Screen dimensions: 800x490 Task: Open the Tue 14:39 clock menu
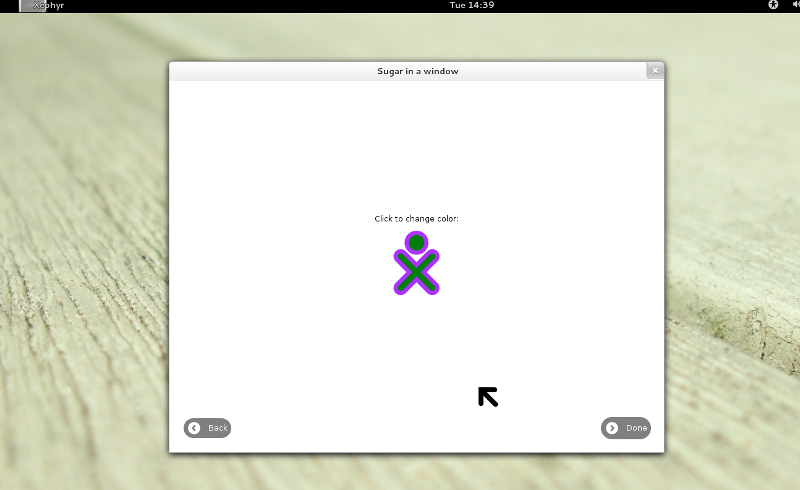coord(473,5)
